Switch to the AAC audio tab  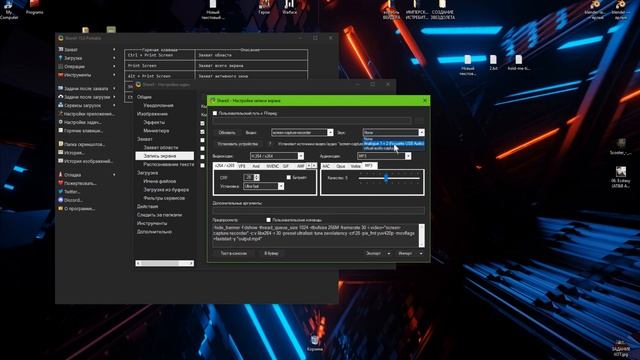[x=326, y=166]
